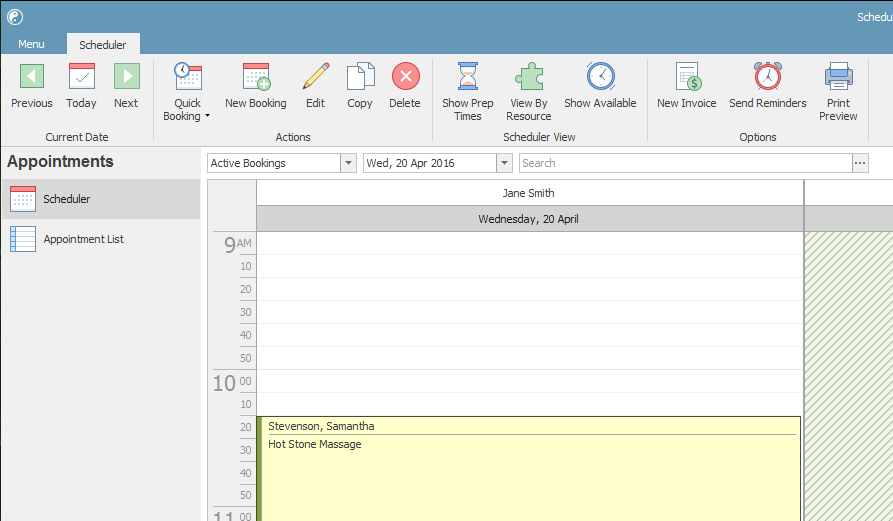Advance to the Next date

point(126,86)
